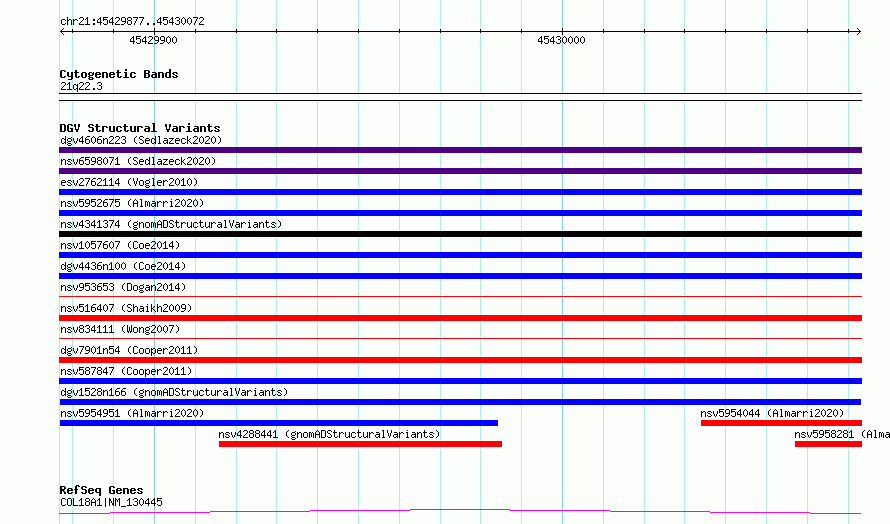This screenshot has height=524, width=890.
Task: Click the cytogenetic band 21q22.3 outline bar
Action: pyautogui.click(x=460, y=97)
